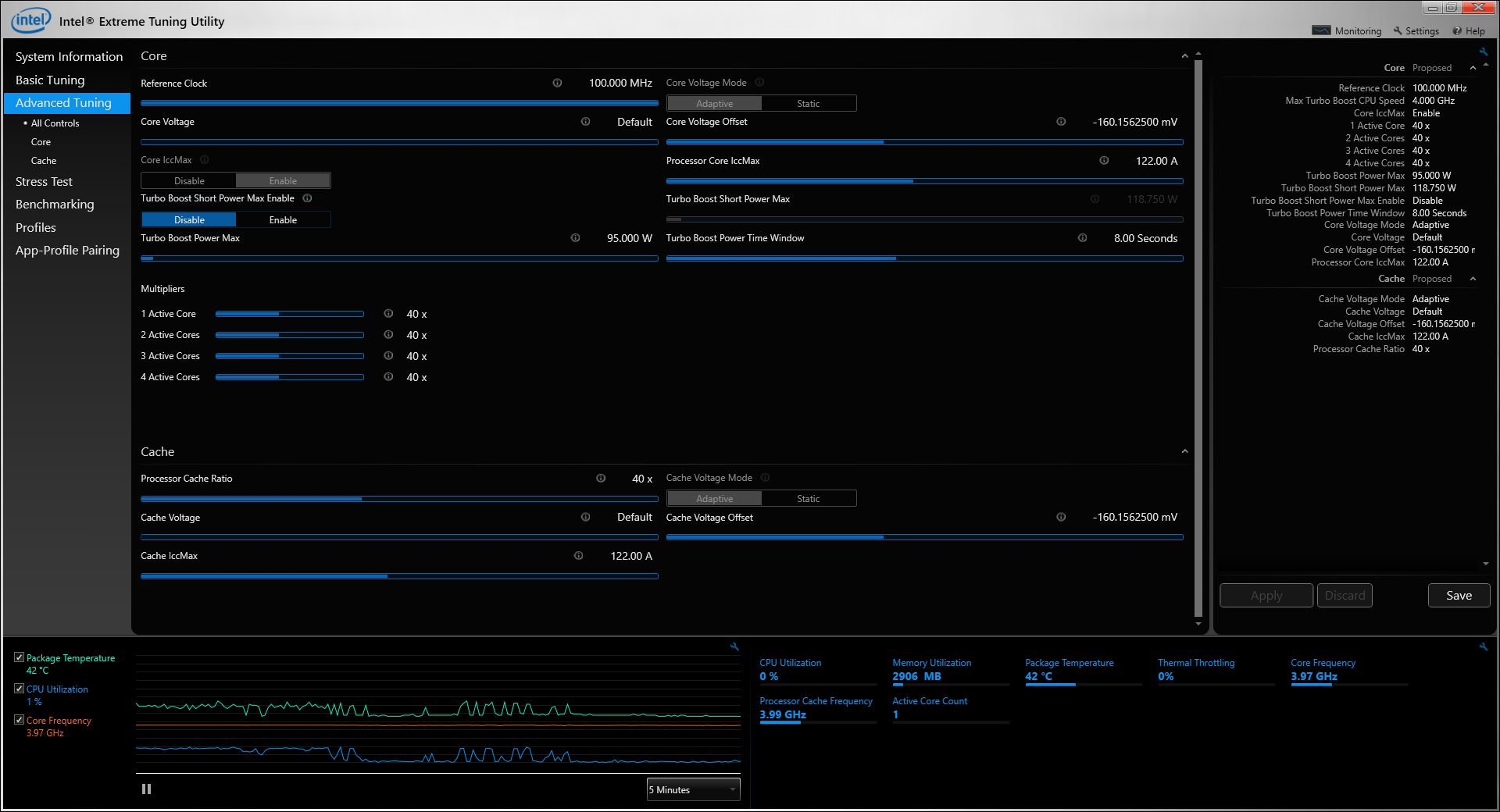
Task: Disable Core IccMax
Action: [189, 180]
